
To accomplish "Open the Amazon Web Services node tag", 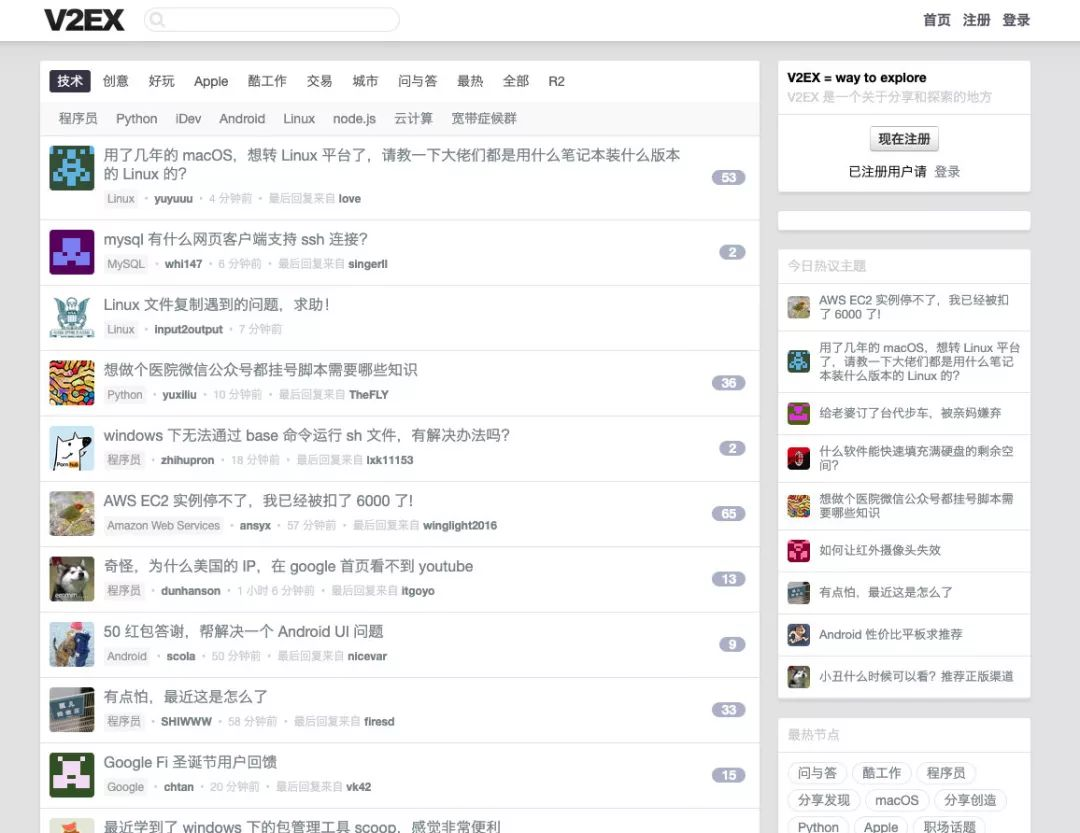I will click(x=163, y=526).
